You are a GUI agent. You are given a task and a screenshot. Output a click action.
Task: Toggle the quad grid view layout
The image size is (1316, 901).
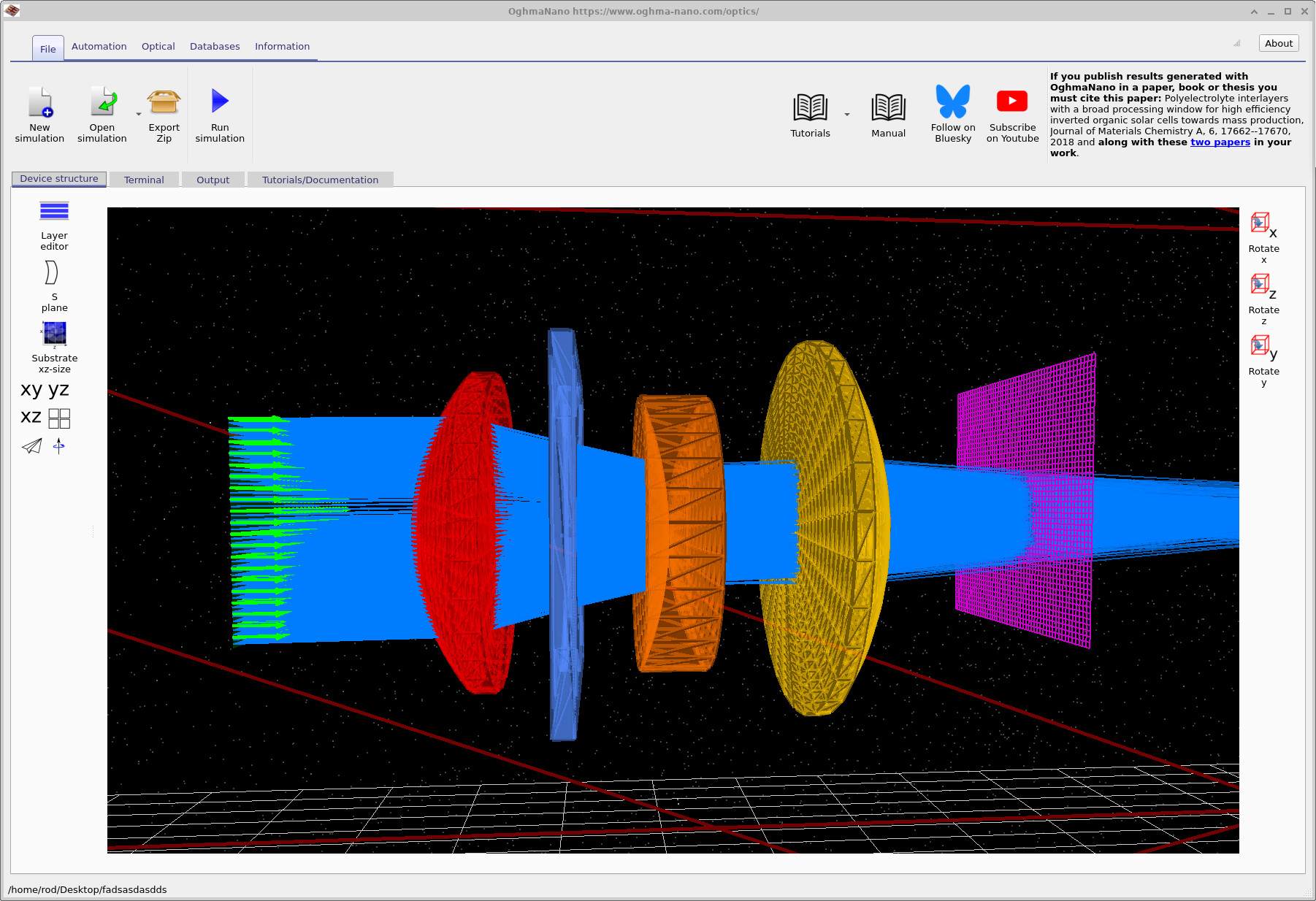point(59,417)
